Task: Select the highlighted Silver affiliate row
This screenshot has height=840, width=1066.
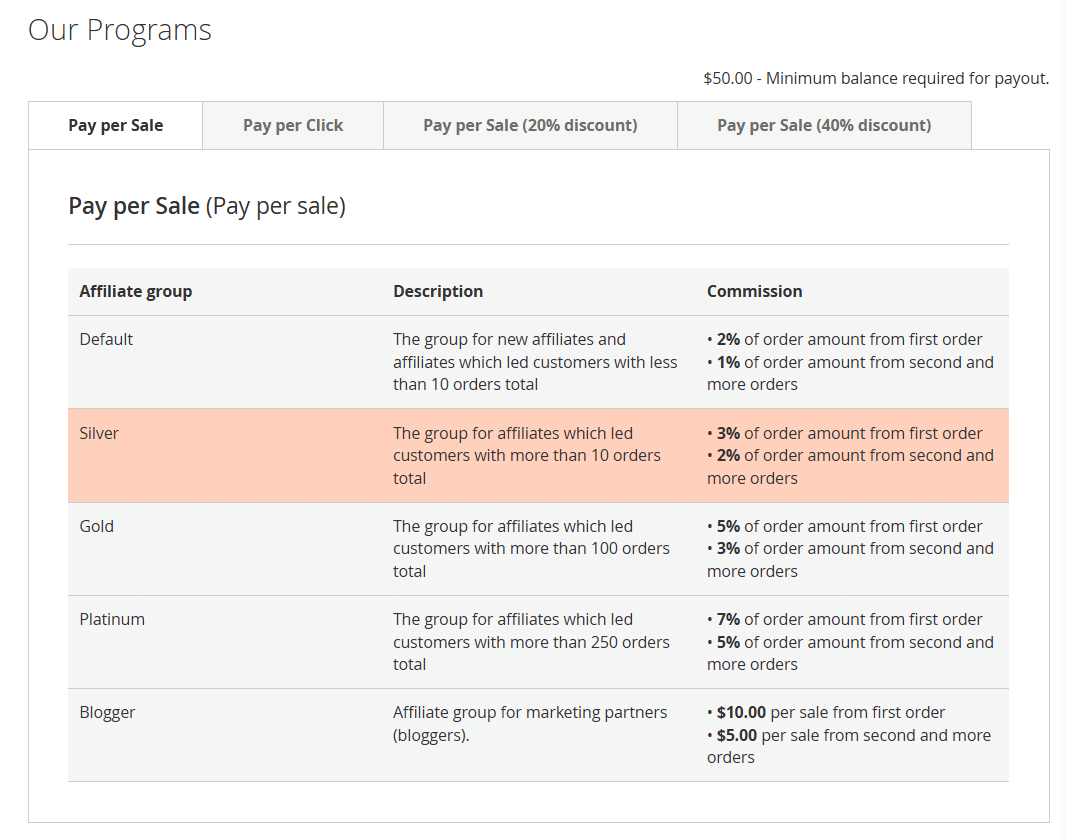Action: coord(99,433)
